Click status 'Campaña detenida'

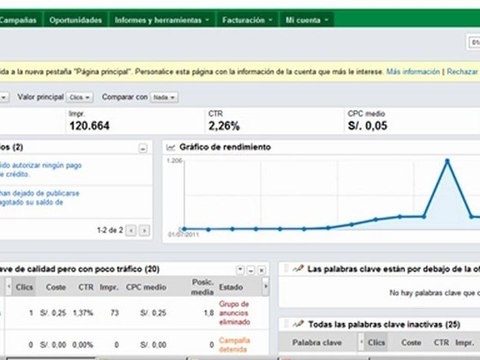pyautogui.click(x=234, y=345)
